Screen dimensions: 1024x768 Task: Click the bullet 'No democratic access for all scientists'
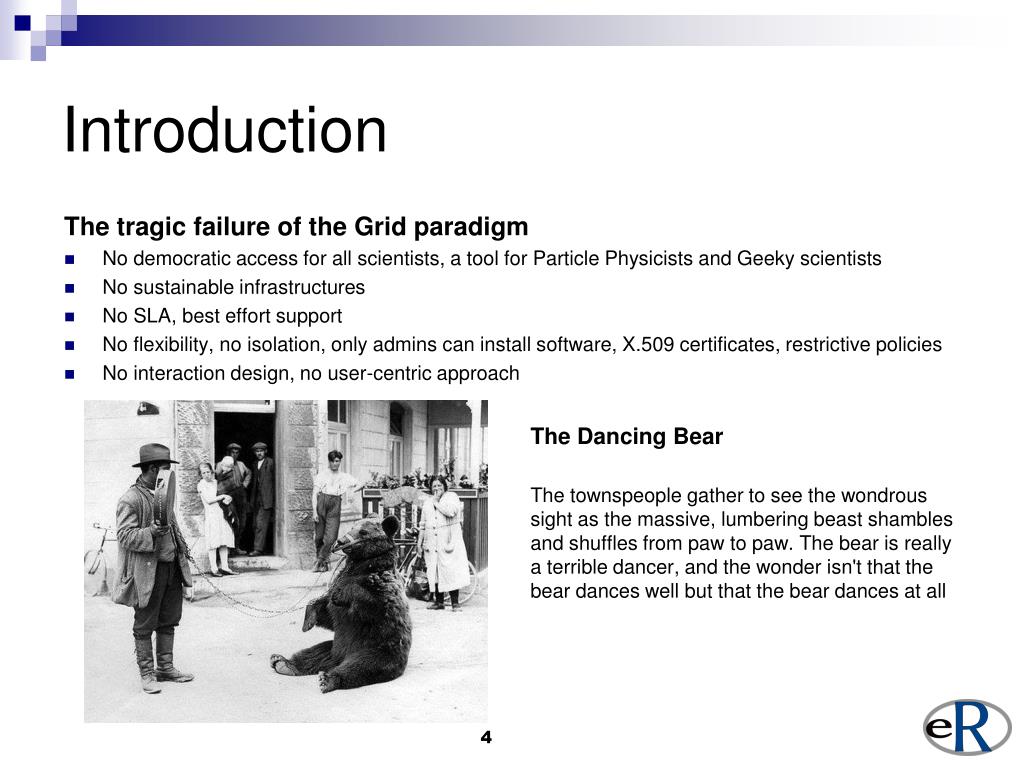pyautogui.click(x=492, y=259)
